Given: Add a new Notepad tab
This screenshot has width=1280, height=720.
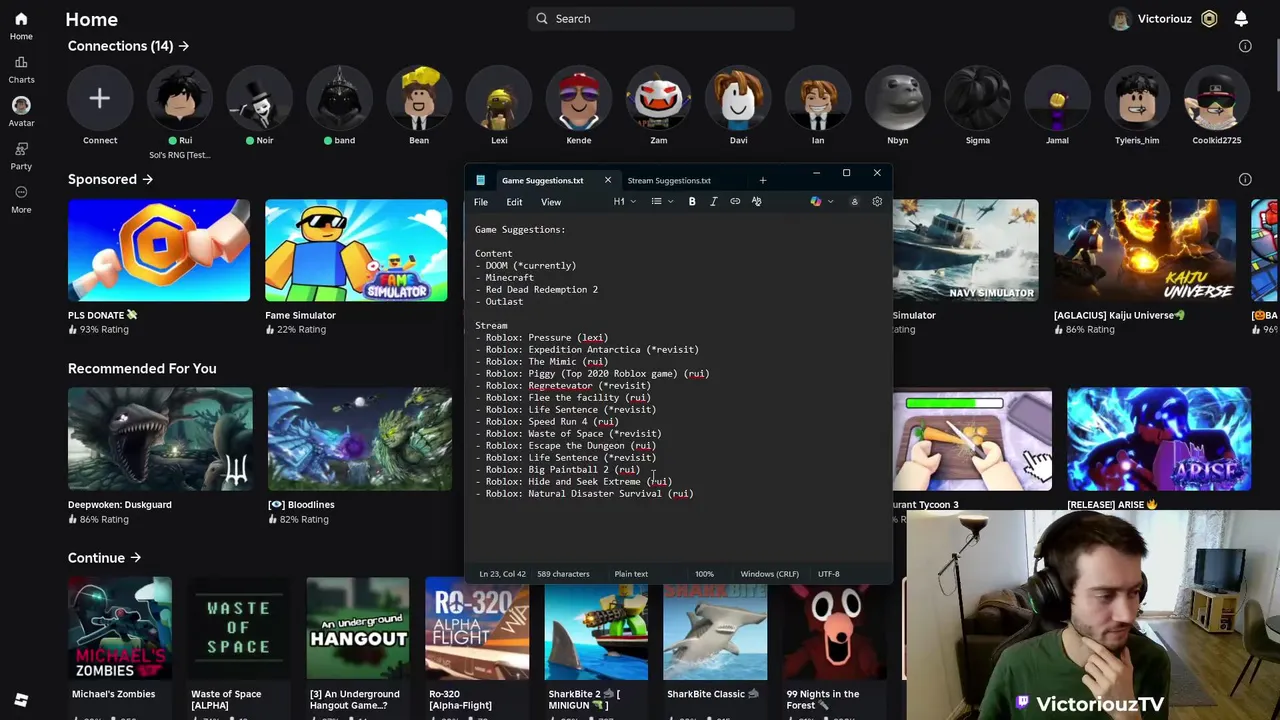Looking at the screenshot, I should pos(762,181).
